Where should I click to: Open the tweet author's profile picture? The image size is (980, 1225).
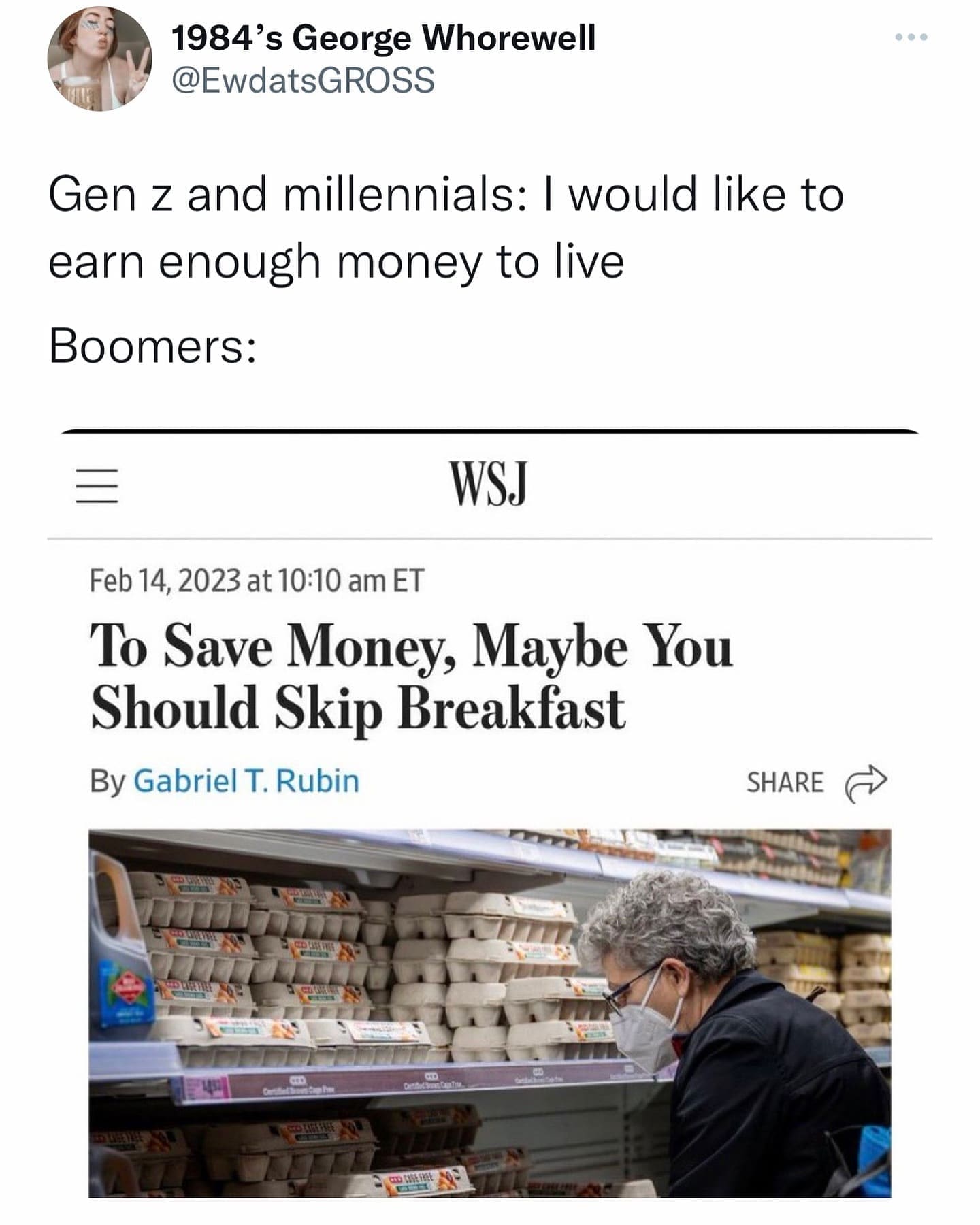point(99,60)
